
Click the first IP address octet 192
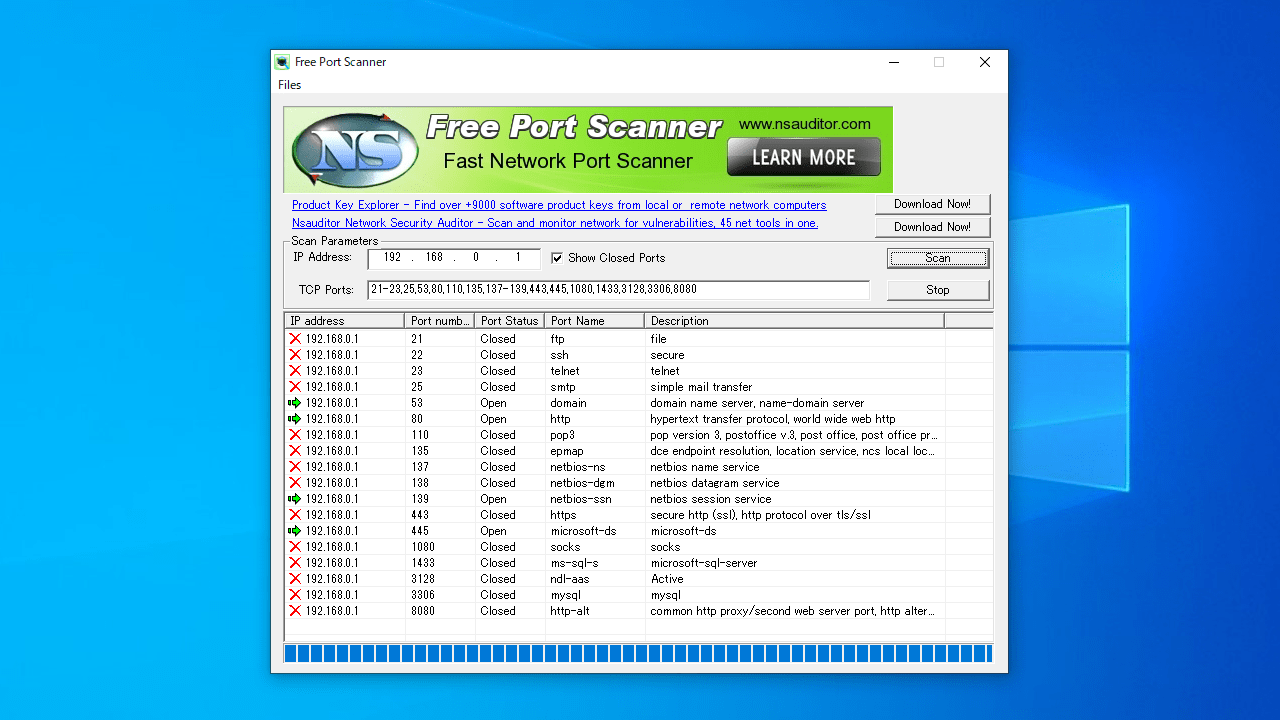coord(392,258)
